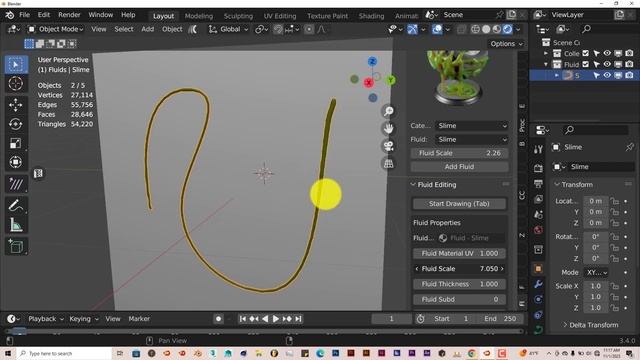Click the zoom magnifier viewport icon
The height and width of the screenshot is (360, 640).
pyautogui.click(x=388, y=111)
